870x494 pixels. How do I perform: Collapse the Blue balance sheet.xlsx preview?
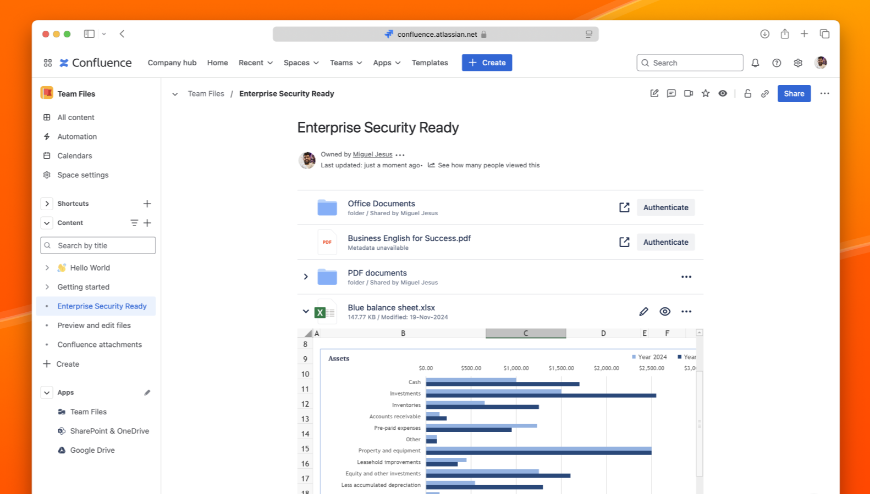point(306,312)
